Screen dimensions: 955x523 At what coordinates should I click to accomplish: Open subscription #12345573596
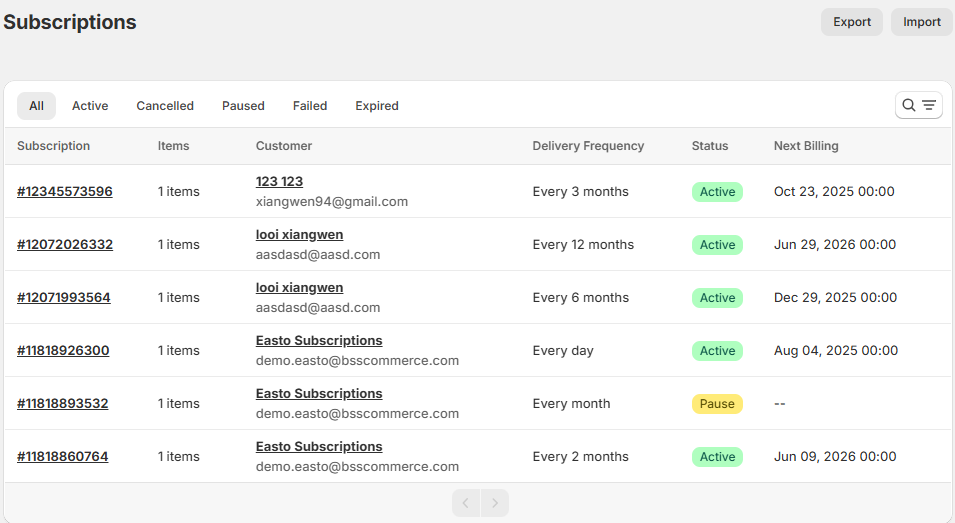coord(65,192)
